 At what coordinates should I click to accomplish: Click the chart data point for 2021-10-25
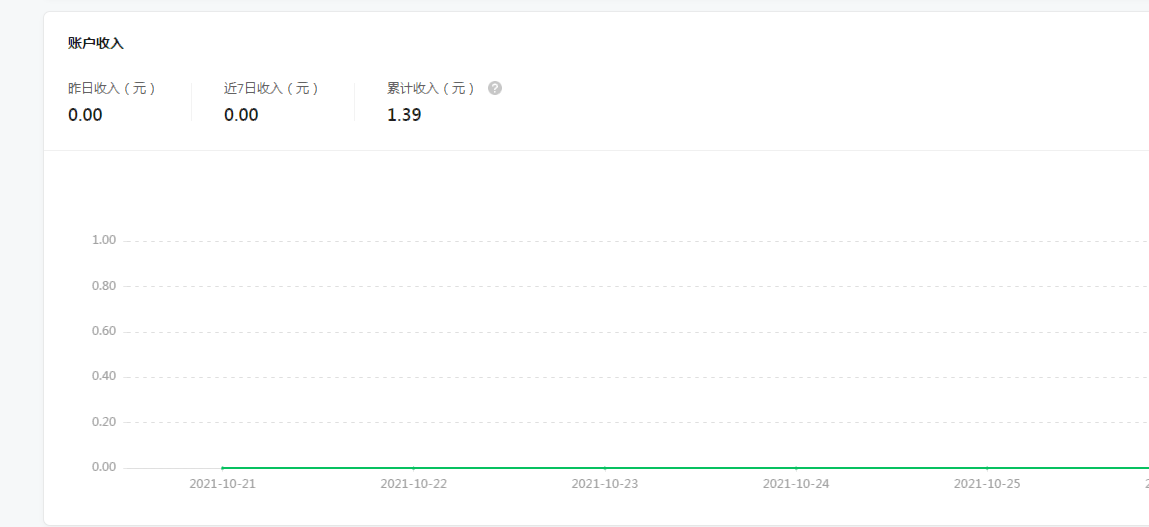[x=987, y=467]
